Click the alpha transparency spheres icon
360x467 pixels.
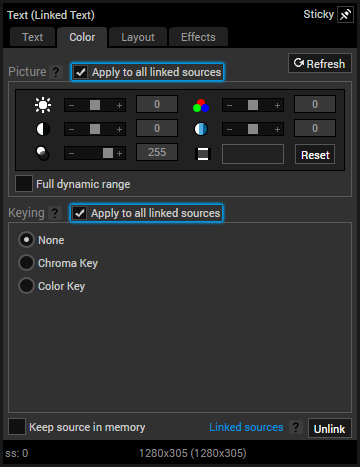coord(43,153)
